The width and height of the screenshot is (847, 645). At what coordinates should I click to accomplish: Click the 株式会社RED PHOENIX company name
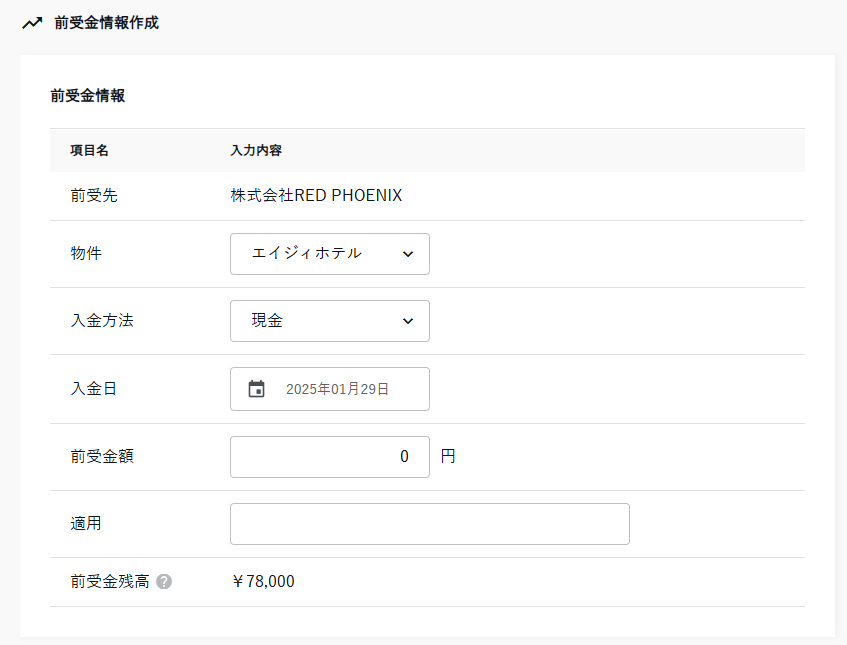click(x=316, y=196)
